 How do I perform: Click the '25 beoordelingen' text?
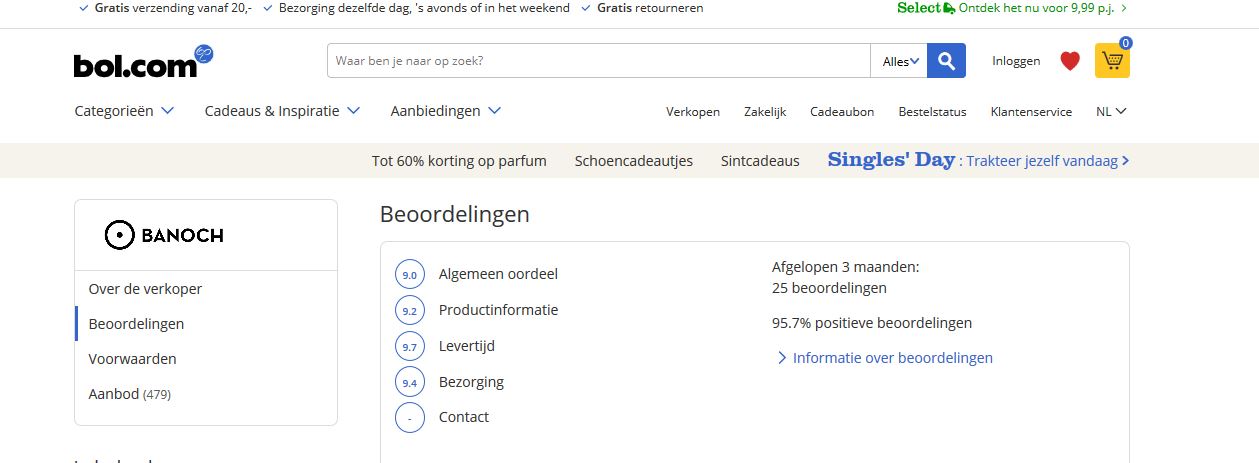829,288
